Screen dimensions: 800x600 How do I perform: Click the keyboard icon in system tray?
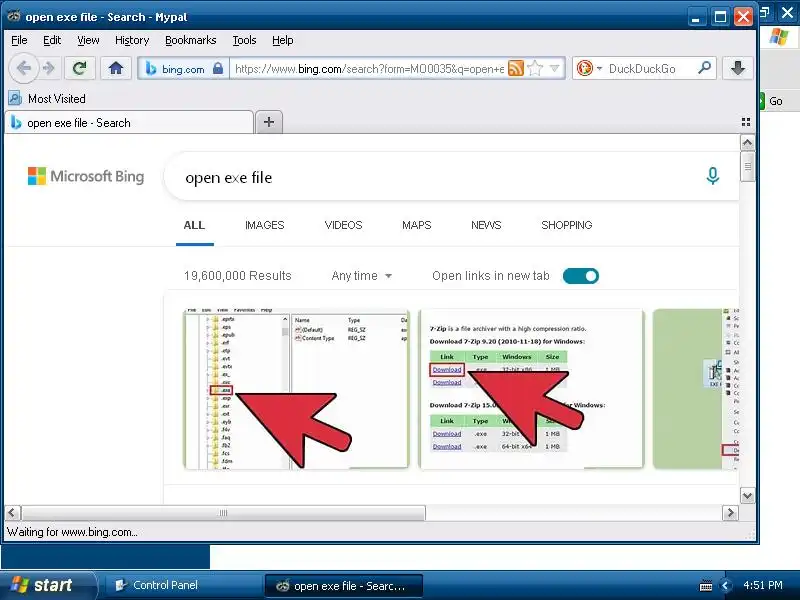[x=706, y=586]
